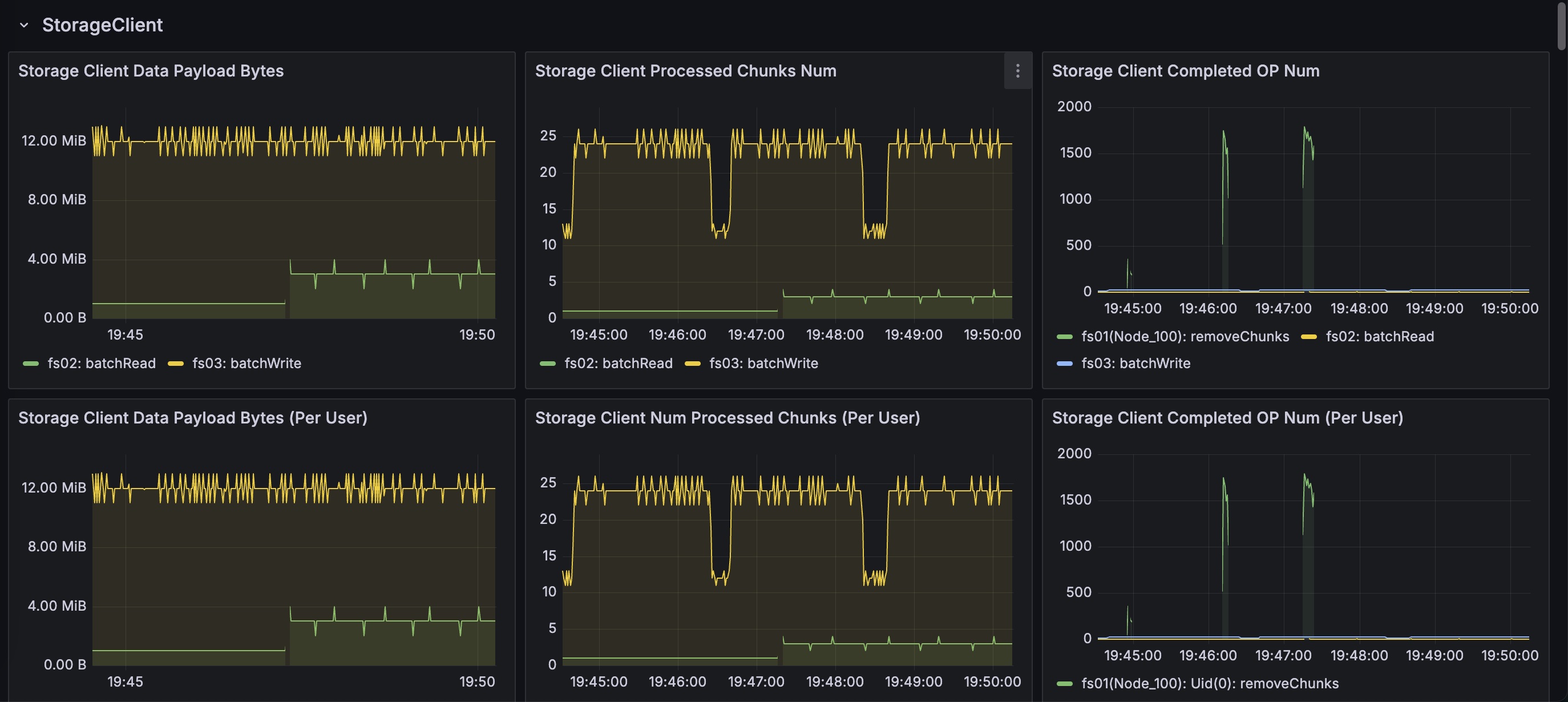
Task: Toggle fs02: batchRead in Completed OP Num legend
Action: tap(1379, 336)
